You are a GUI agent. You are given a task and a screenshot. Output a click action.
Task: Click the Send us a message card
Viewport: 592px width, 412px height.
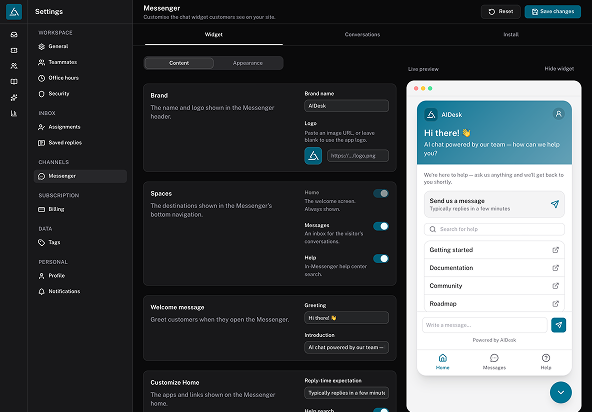pyautogui.click(x=494, y=204)
